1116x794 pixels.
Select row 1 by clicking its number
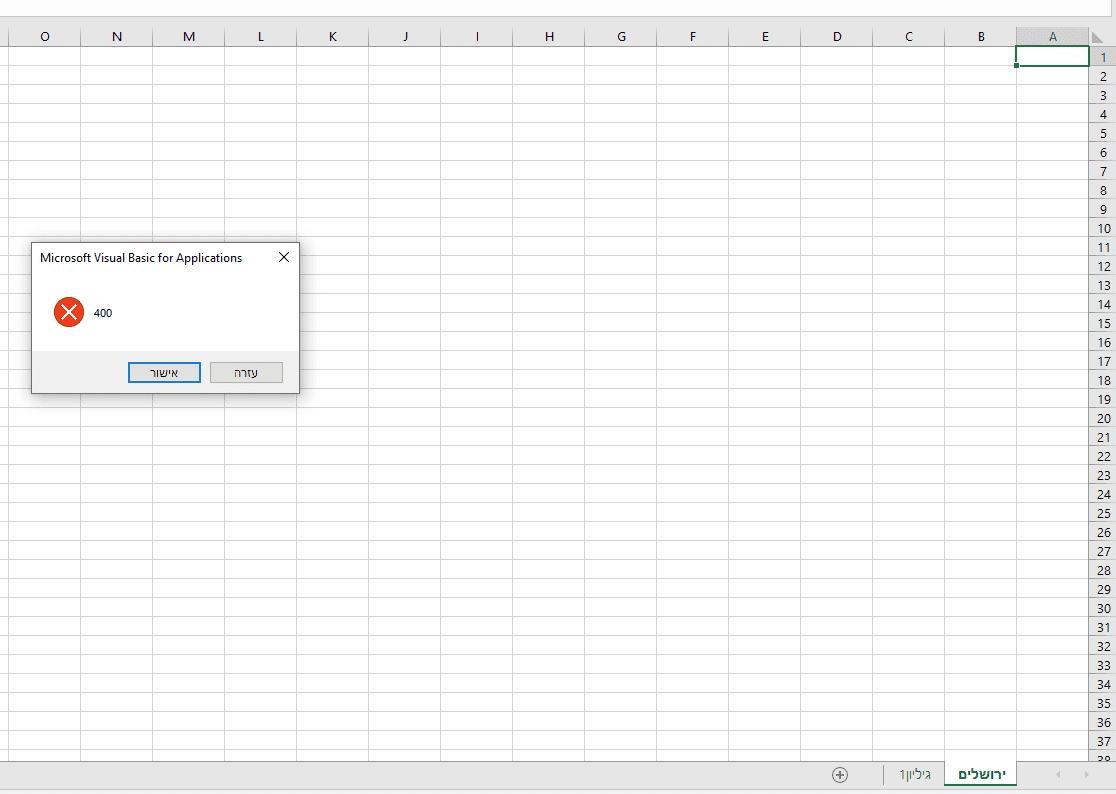tap(1103, 56)
